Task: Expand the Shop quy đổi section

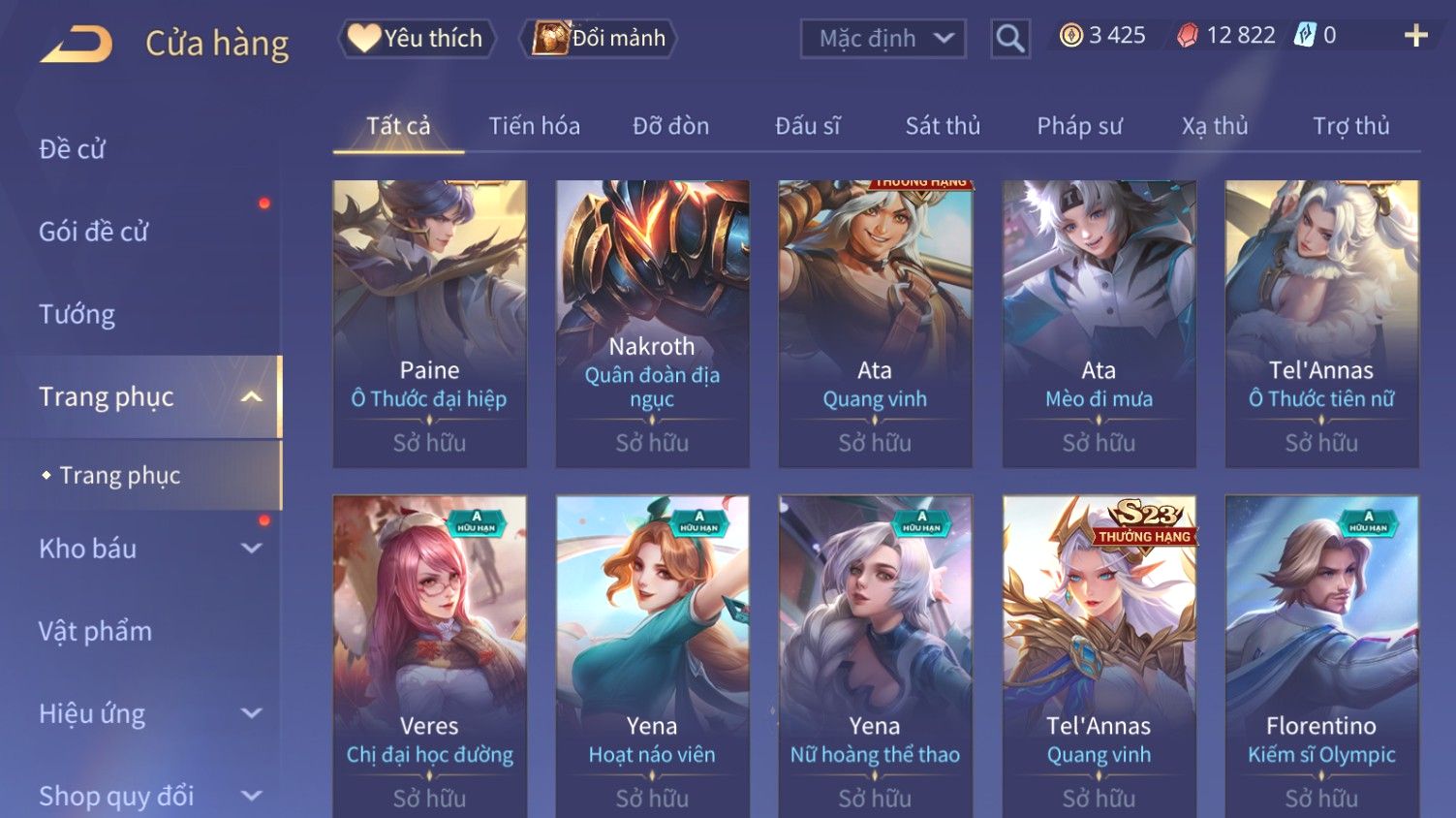Action: pyautogui.click(x=251, y=796)
